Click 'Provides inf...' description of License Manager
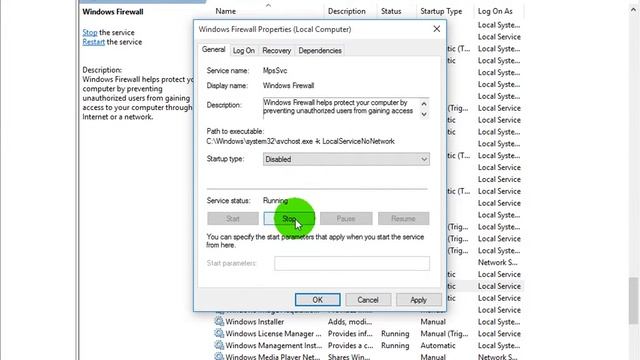This screenshot has height=360, width=640. click(350, 333)
